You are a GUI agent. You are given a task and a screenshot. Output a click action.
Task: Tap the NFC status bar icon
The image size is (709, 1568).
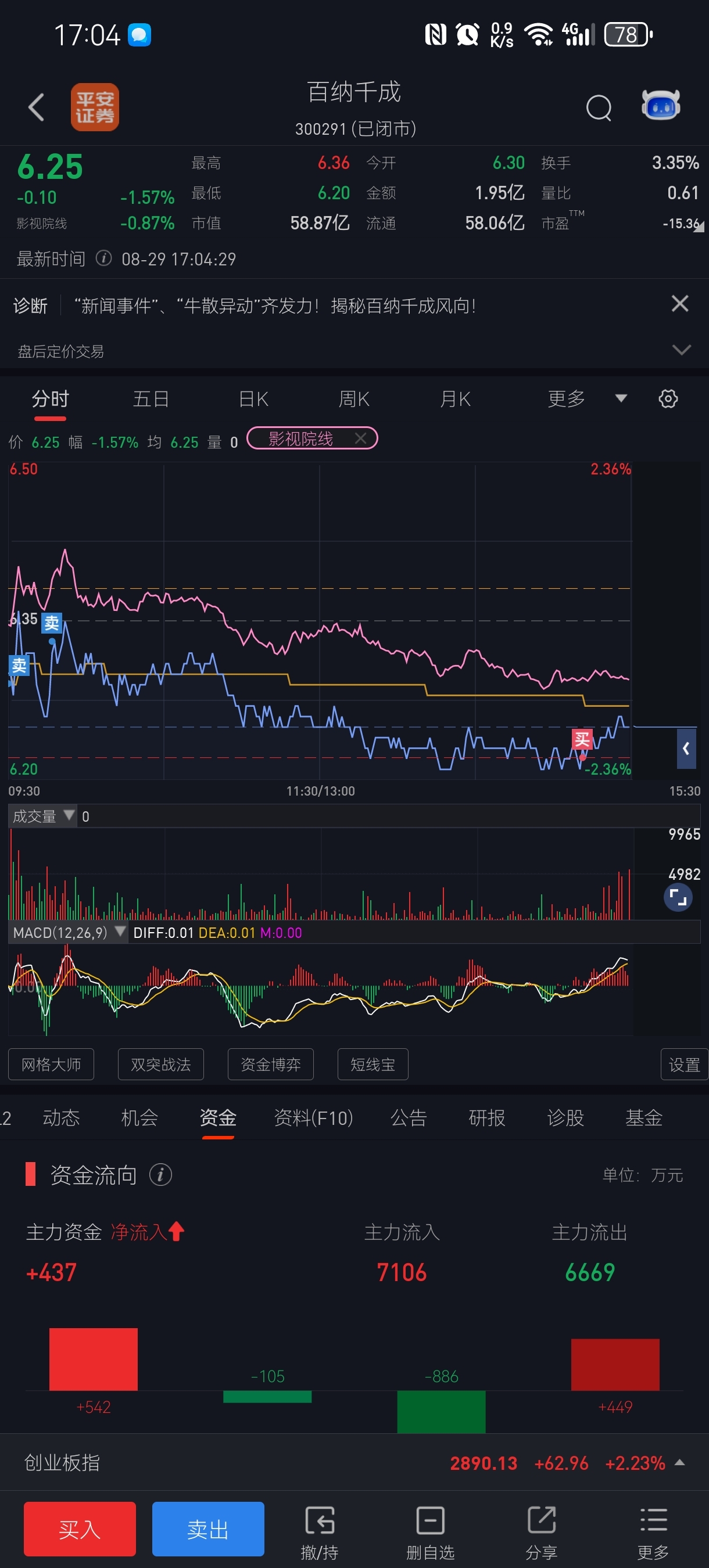pyautogui.click(x=435, y=34)
